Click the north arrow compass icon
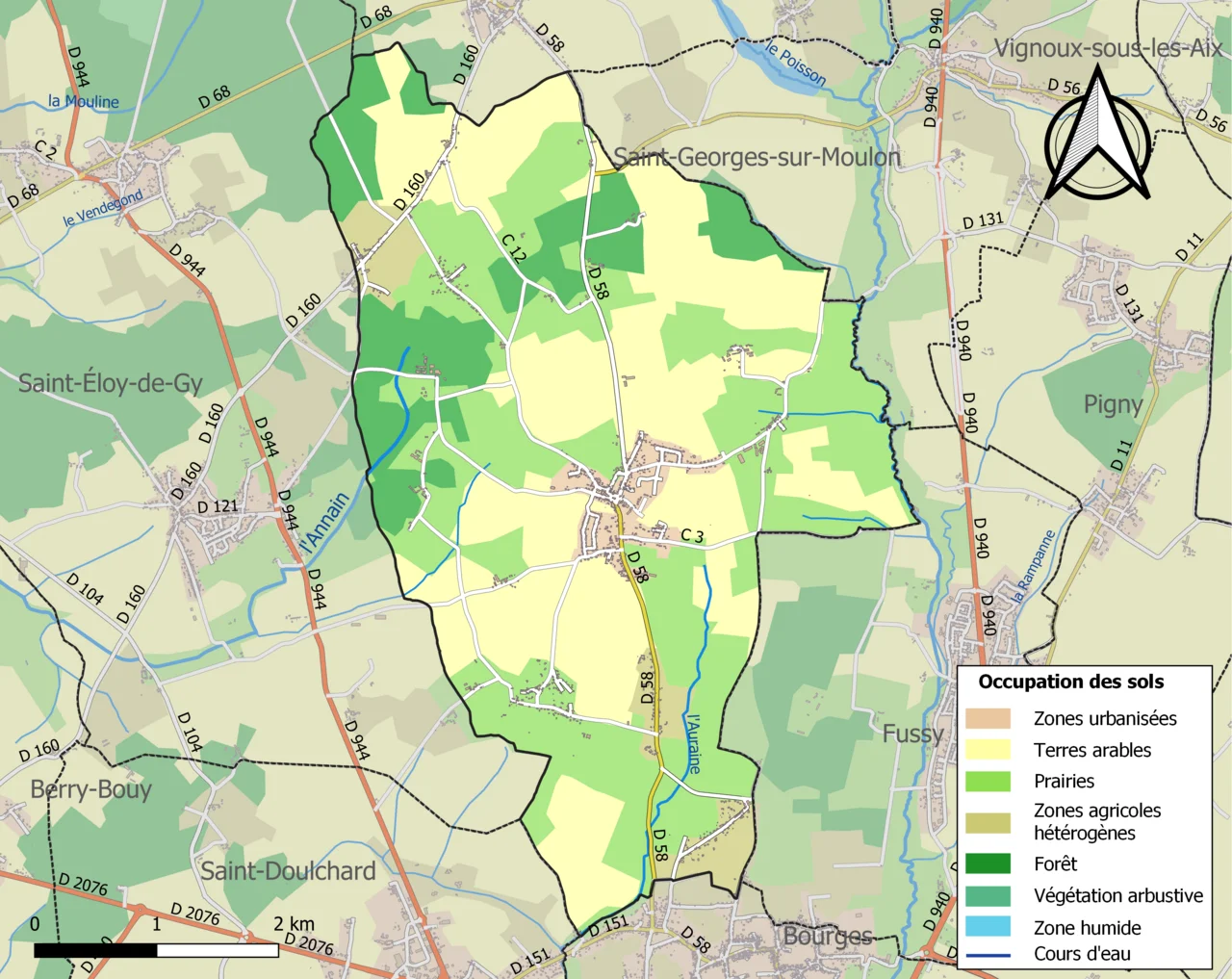 1097,137
